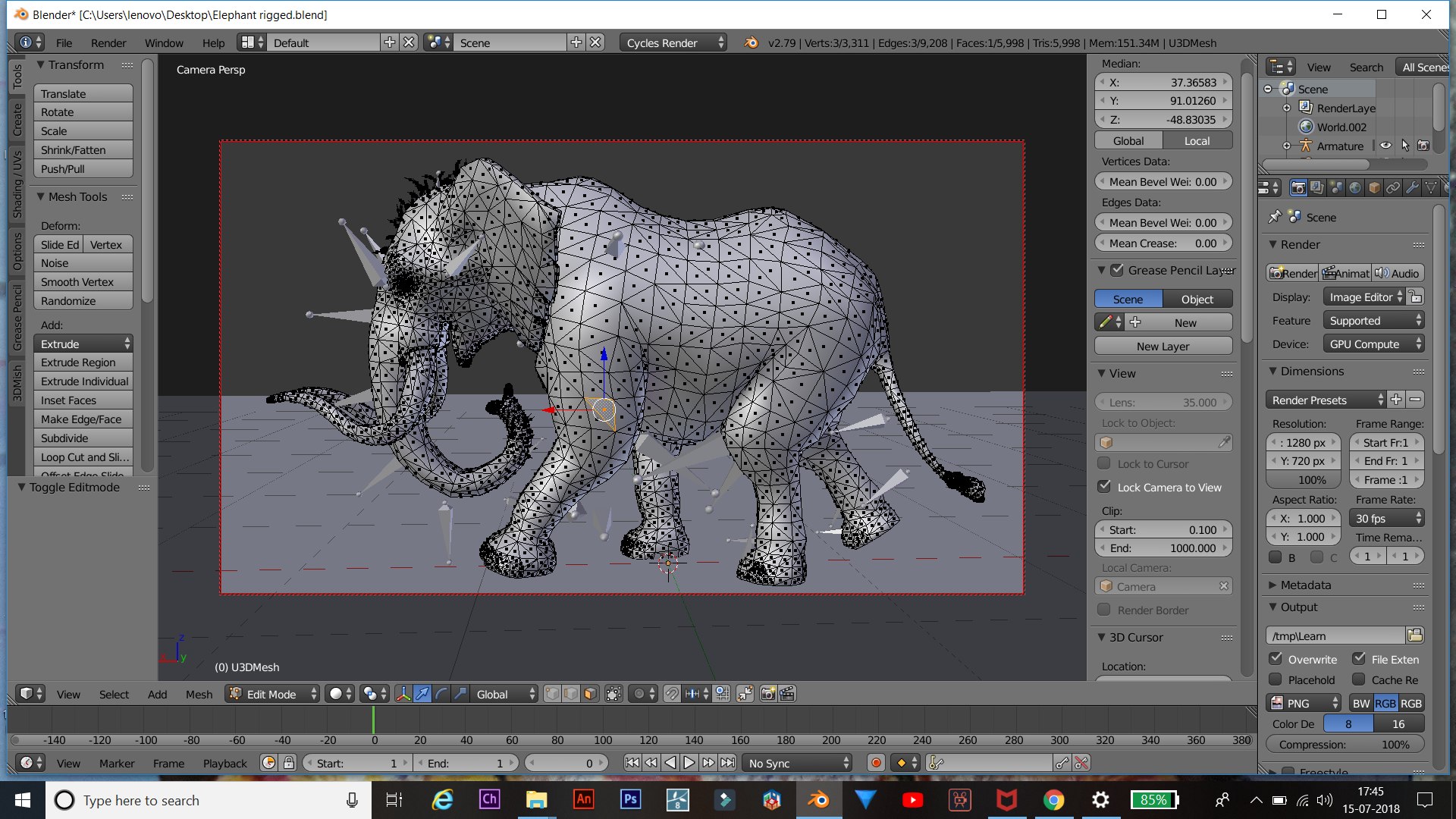Open the Render menu
Viewport: 1456px width, 819px height.
108,42
